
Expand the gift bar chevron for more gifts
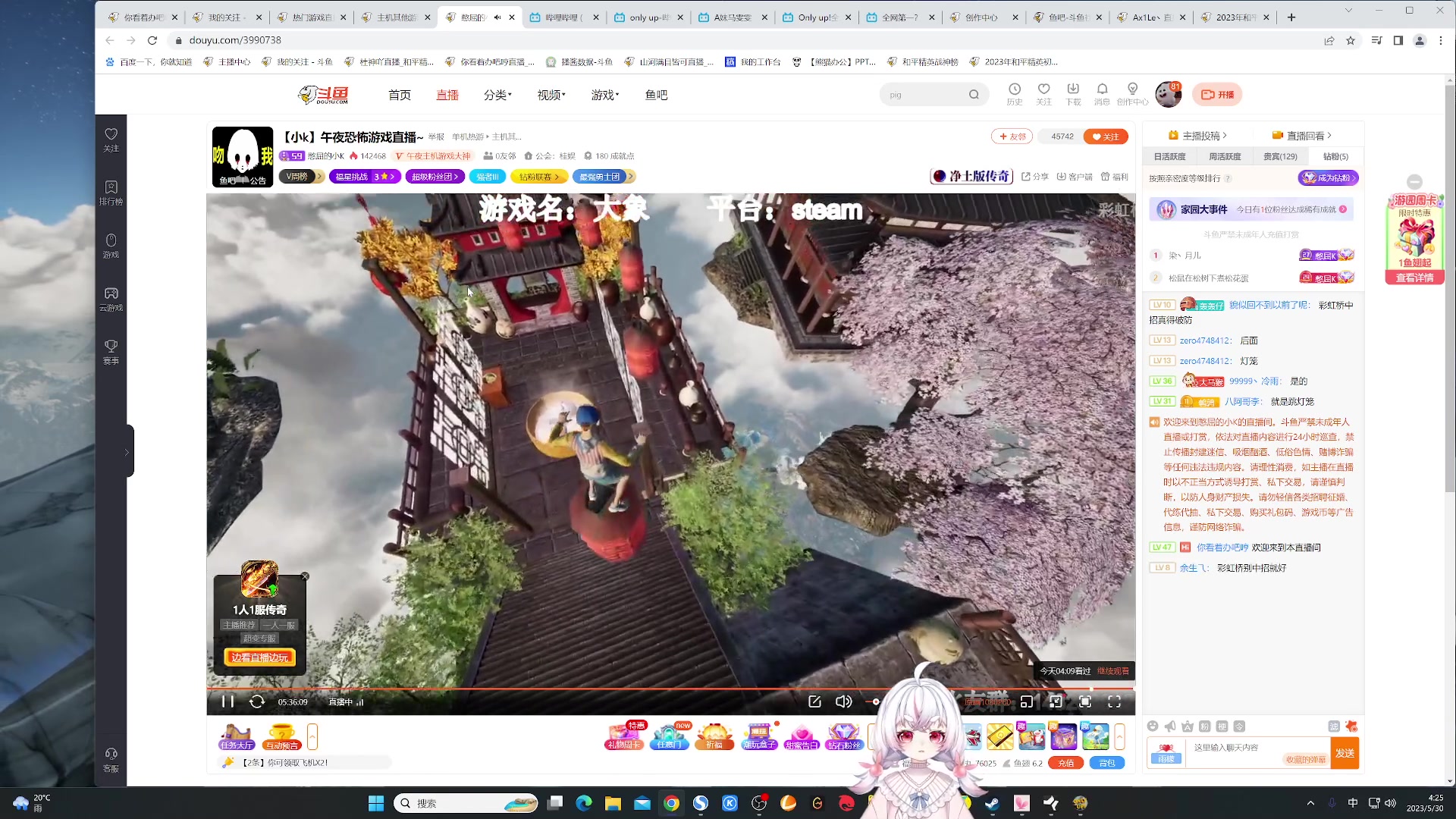point(1120,736)
